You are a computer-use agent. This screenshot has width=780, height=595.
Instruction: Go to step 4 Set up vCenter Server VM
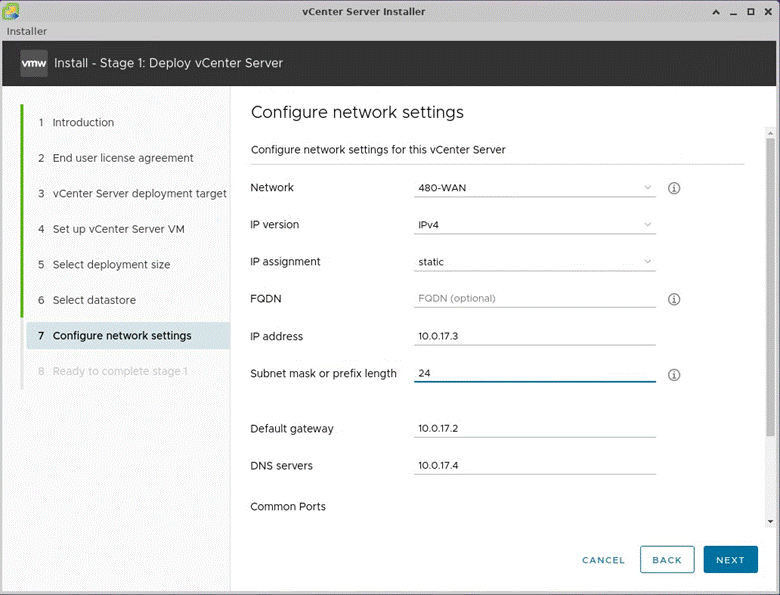[x=111, y=229]
